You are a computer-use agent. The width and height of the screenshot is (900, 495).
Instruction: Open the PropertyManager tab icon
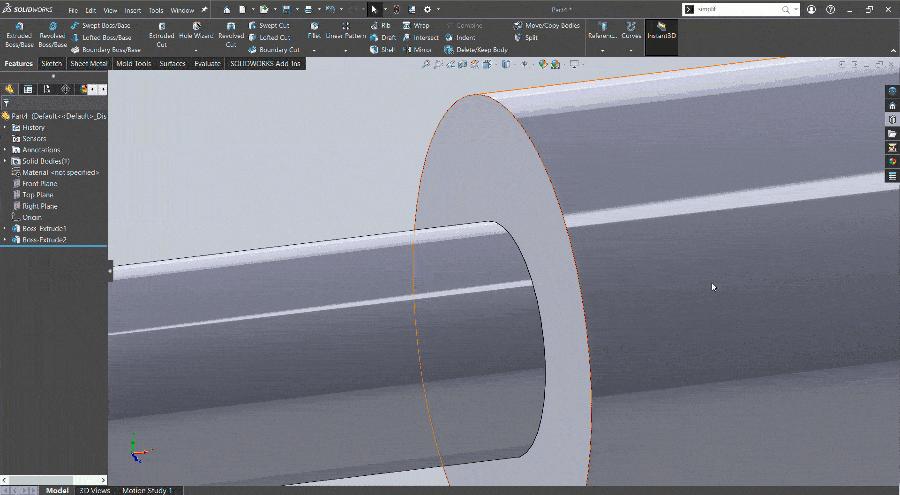28,88
